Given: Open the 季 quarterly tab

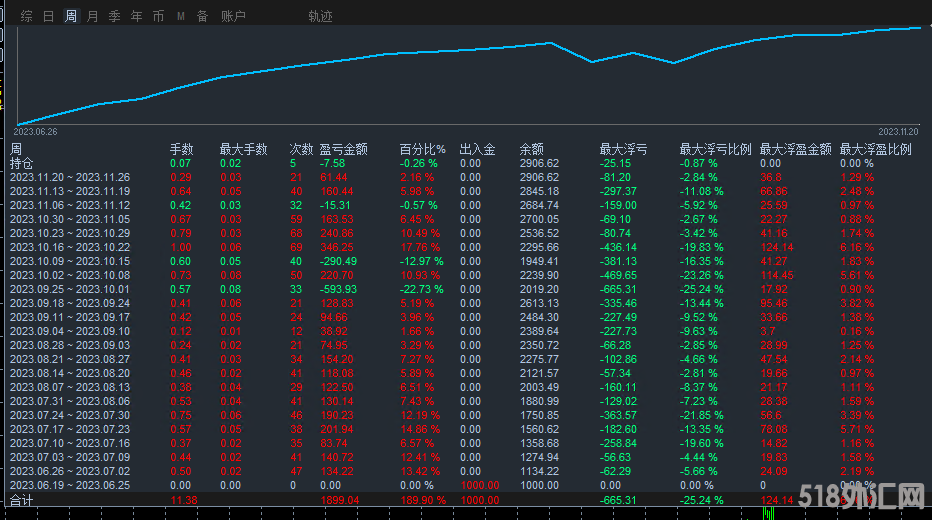Looking at the screenshot, I should tap(115, 16).
